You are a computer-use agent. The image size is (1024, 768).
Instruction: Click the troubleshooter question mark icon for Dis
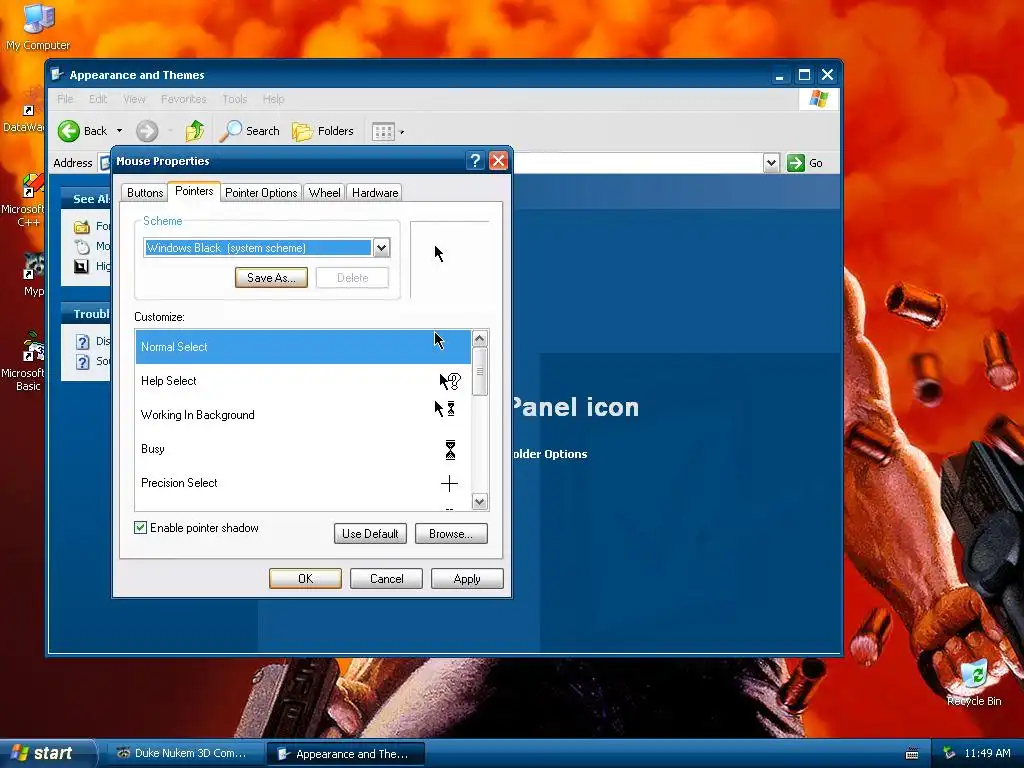82,342
